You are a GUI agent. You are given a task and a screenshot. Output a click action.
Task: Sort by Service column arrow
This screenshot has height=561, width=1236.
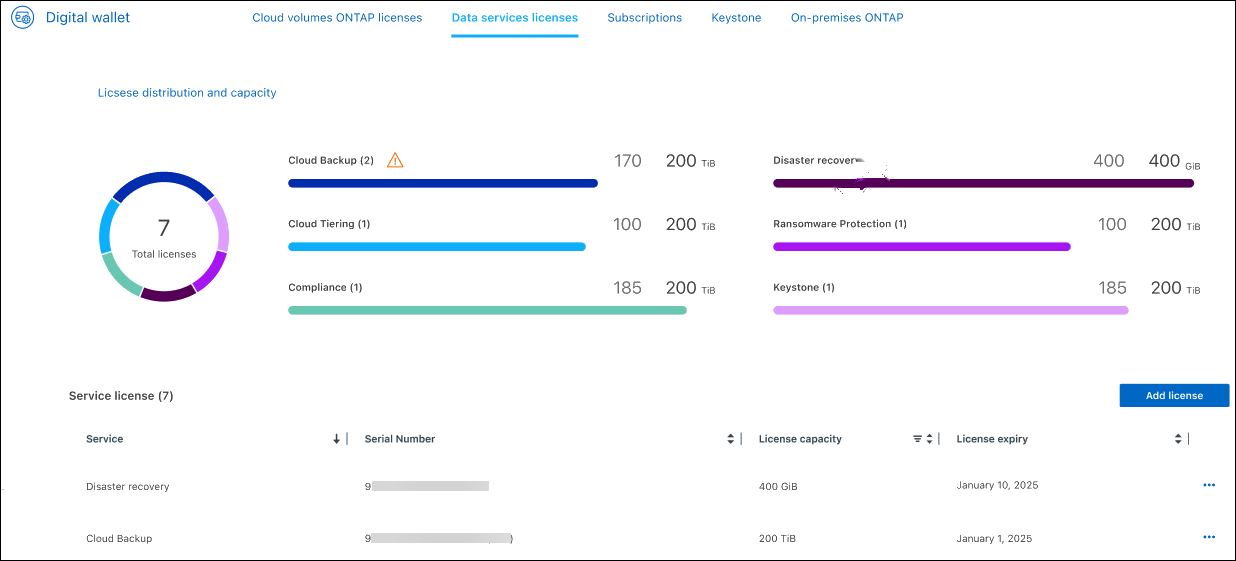pos(336,439)
